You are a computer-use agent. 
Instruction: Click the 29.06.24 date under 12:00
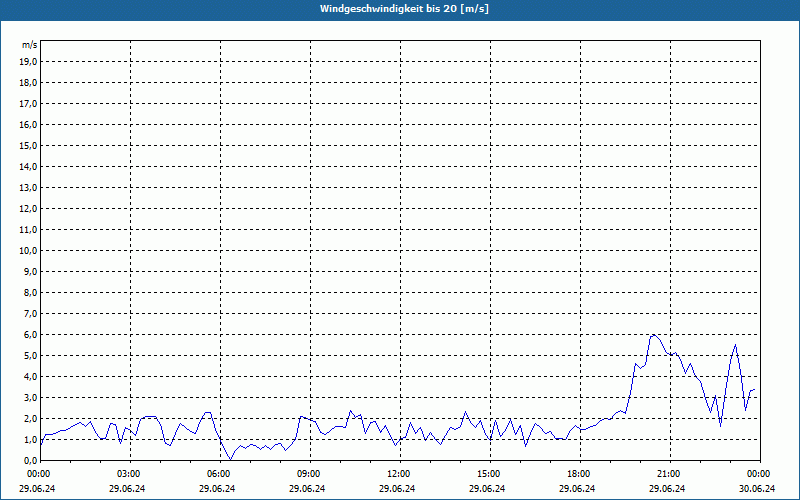pyautogui.click(x=397, y=488)
